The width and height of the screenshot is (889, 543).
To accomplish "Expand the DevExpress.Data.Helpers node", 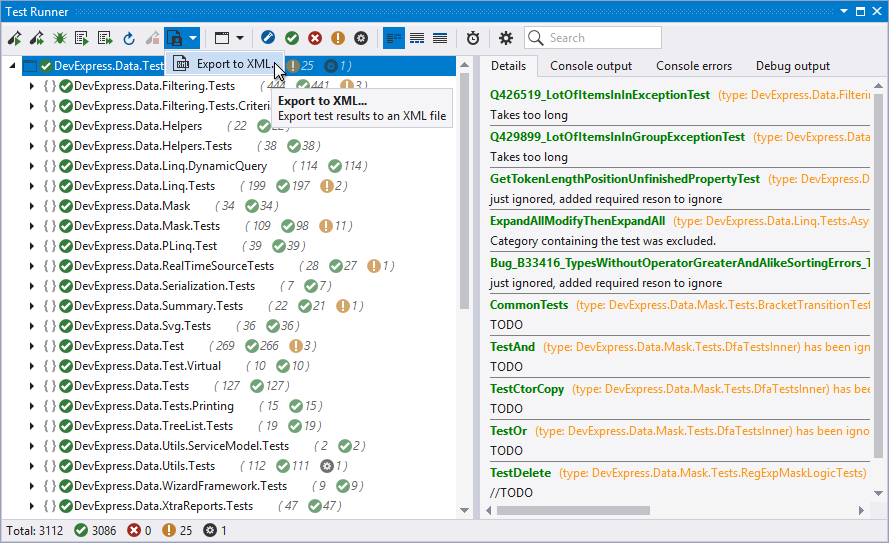I will [31, 126].
